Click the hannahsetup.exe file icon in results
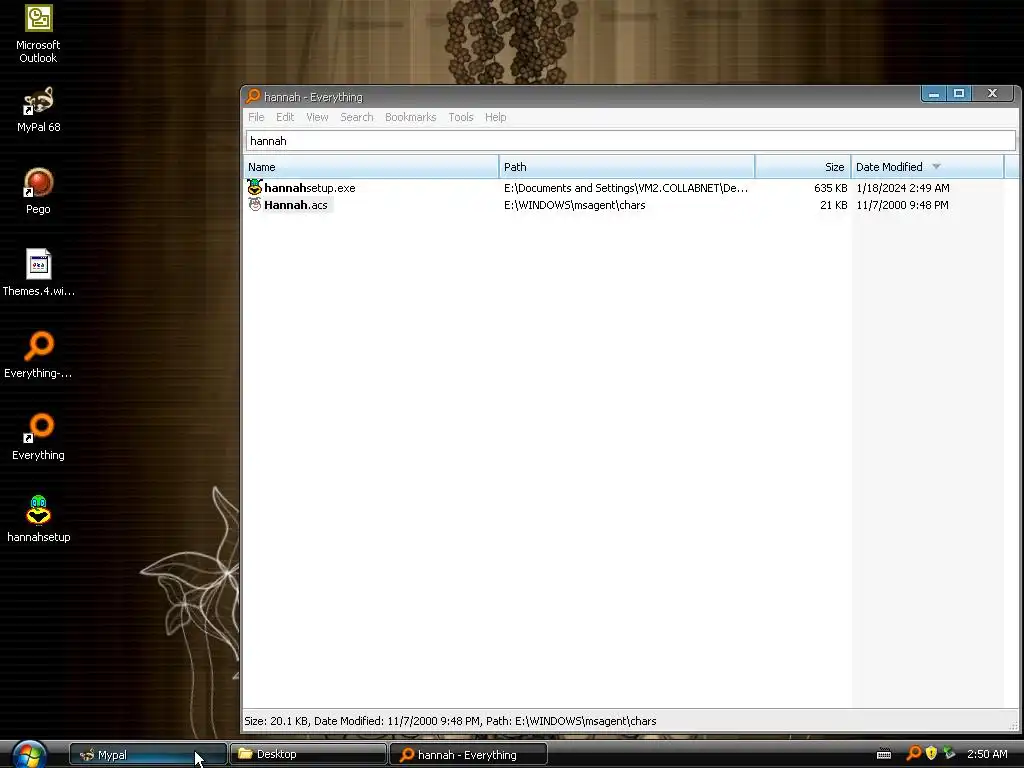The height and width of the screenshot is (768, 1024). pos(255,187)
